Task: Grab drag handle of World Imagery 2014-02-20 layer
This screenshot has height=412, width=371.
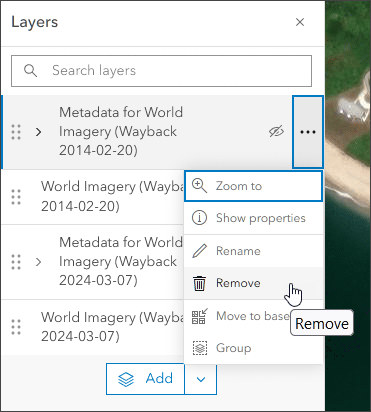Action: click(16, 197)
